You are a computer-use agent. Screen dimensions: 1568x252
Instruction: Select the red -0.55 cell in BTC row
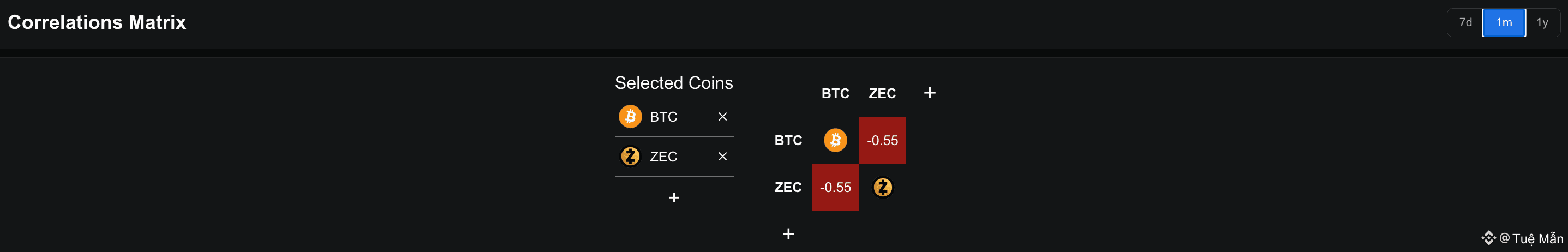[x=883, y=140]
